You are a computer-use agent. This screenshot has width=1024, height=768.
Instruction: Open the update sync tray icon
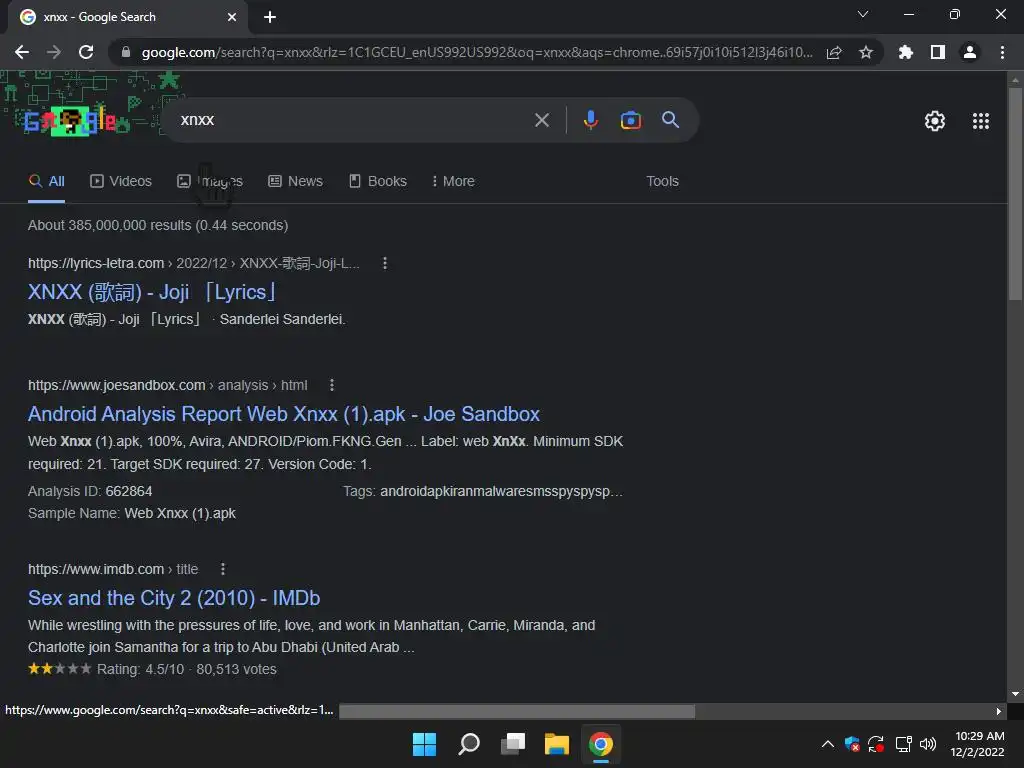click(876, 744)
